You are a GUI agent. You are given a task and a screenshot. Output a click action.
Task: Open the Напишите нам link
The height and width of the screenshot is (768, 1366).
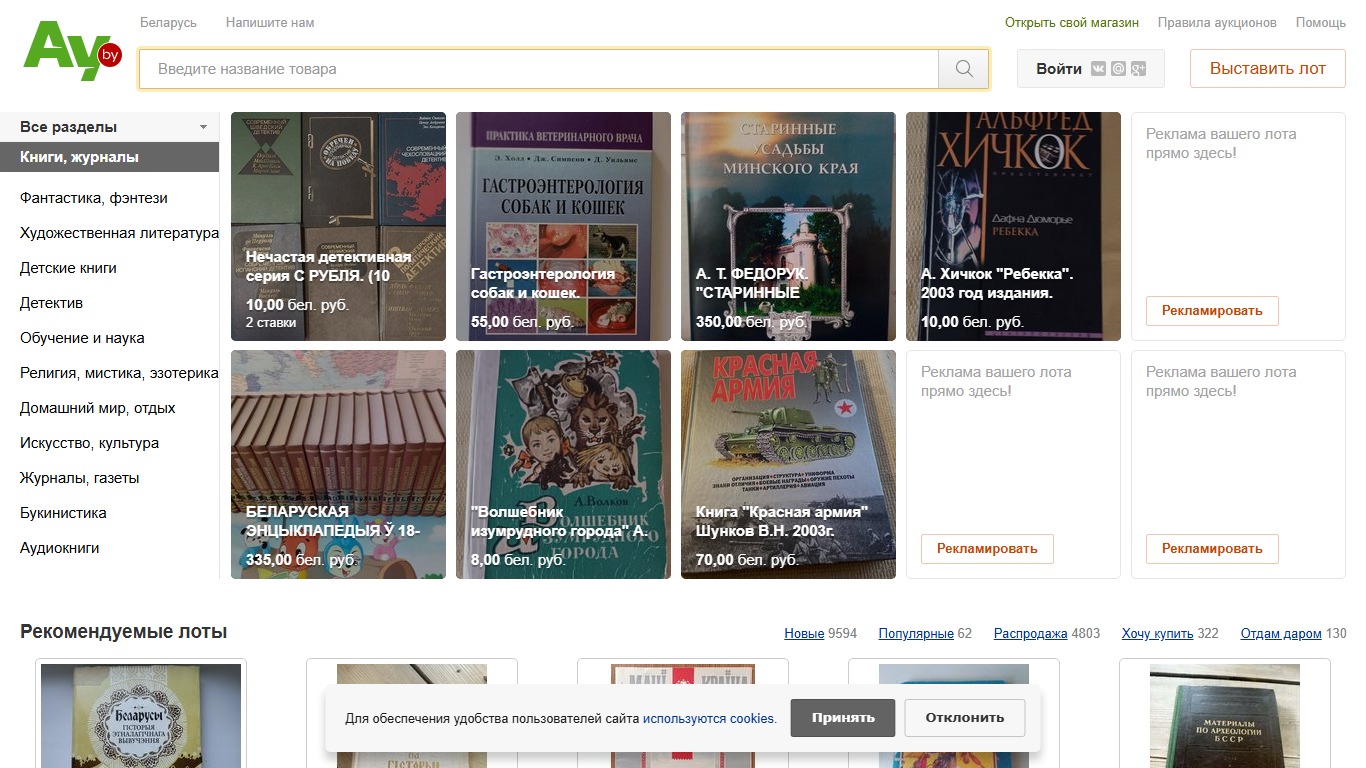(270, 22)
